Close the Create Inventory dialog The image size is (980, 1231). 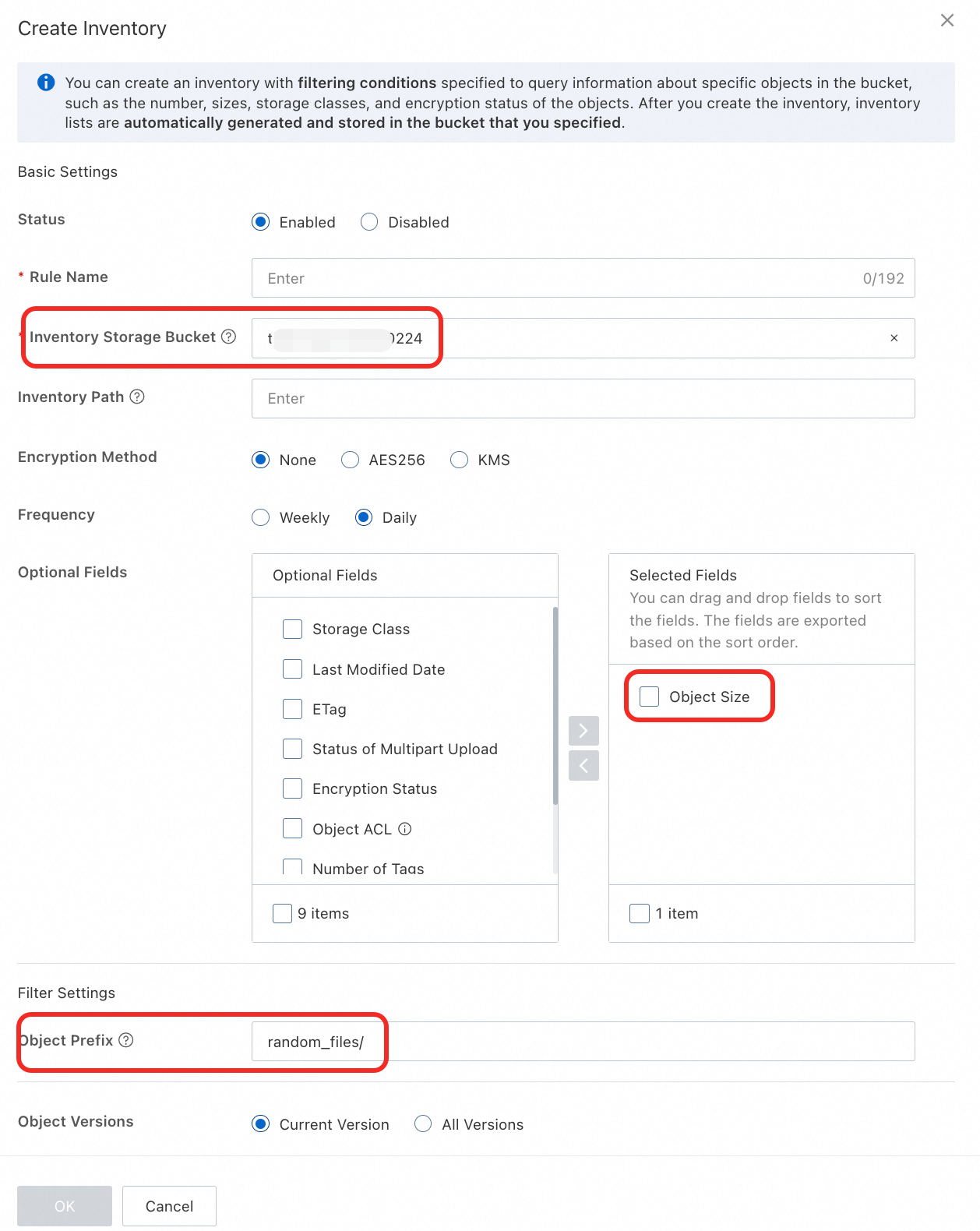click(x=947, y=20)
